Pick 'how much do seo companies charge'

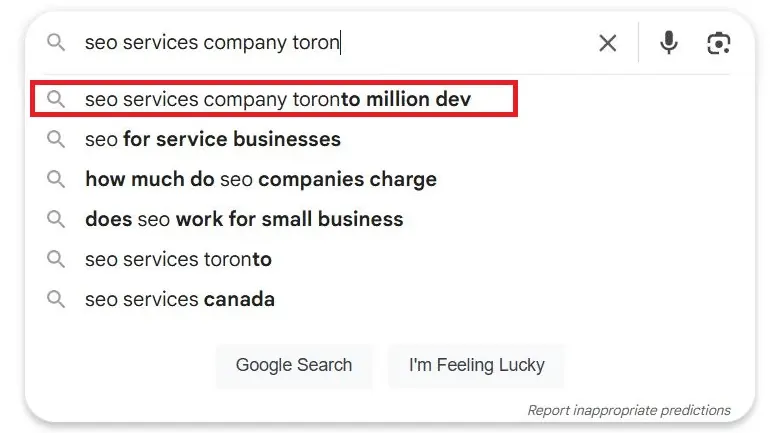tap(261, 179)
